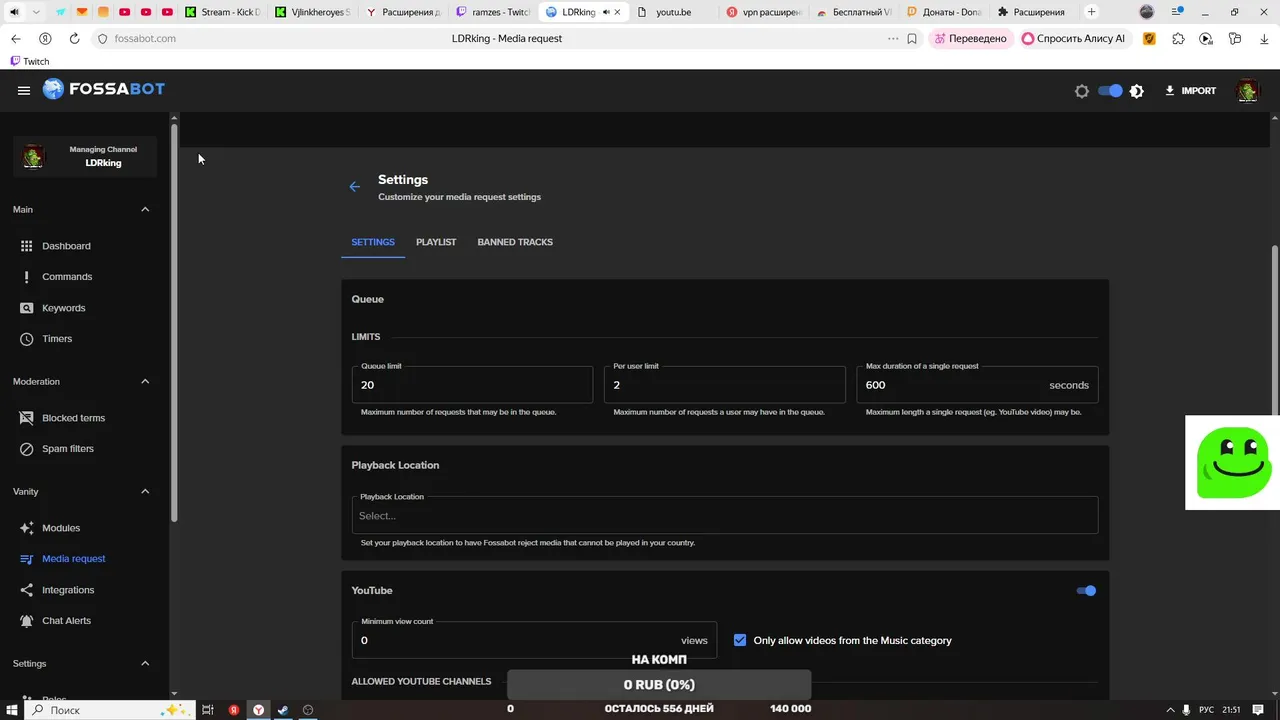Collapse the Main sidebar section
Viewport: 1280px width, 720px height.
tap(145, 210)
